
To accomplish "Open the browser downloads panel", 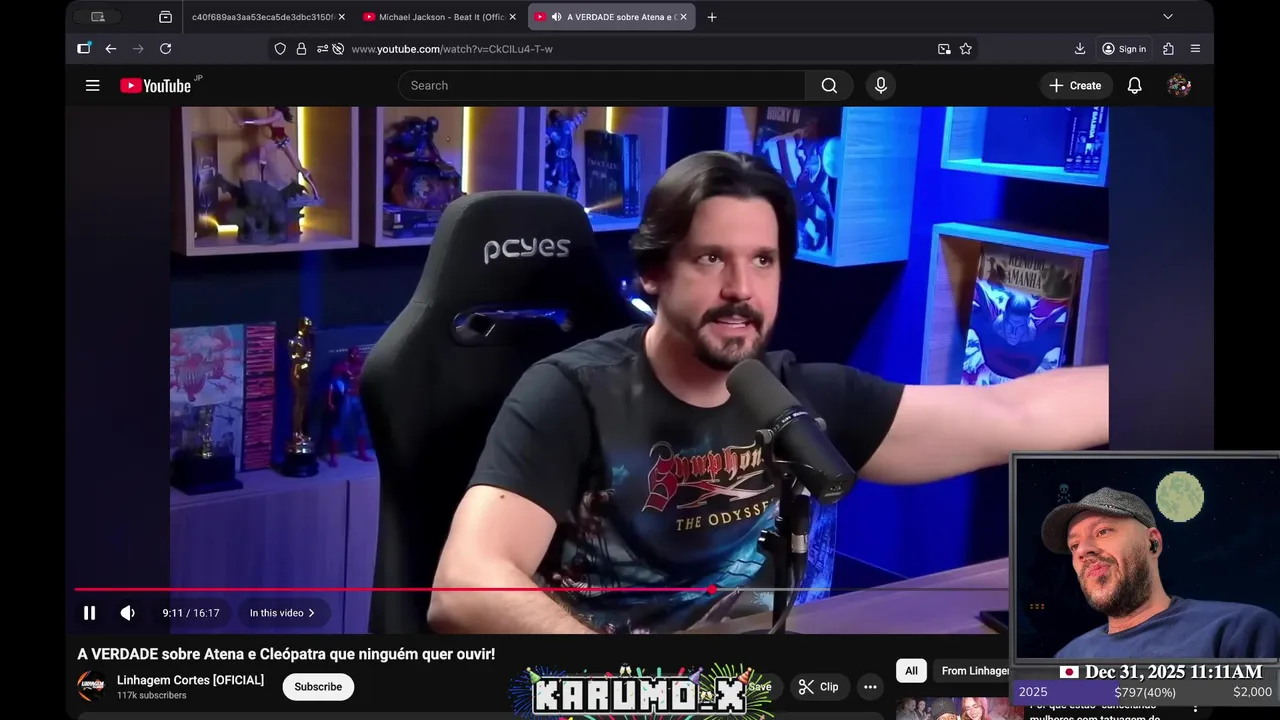I will point(1080,49).
